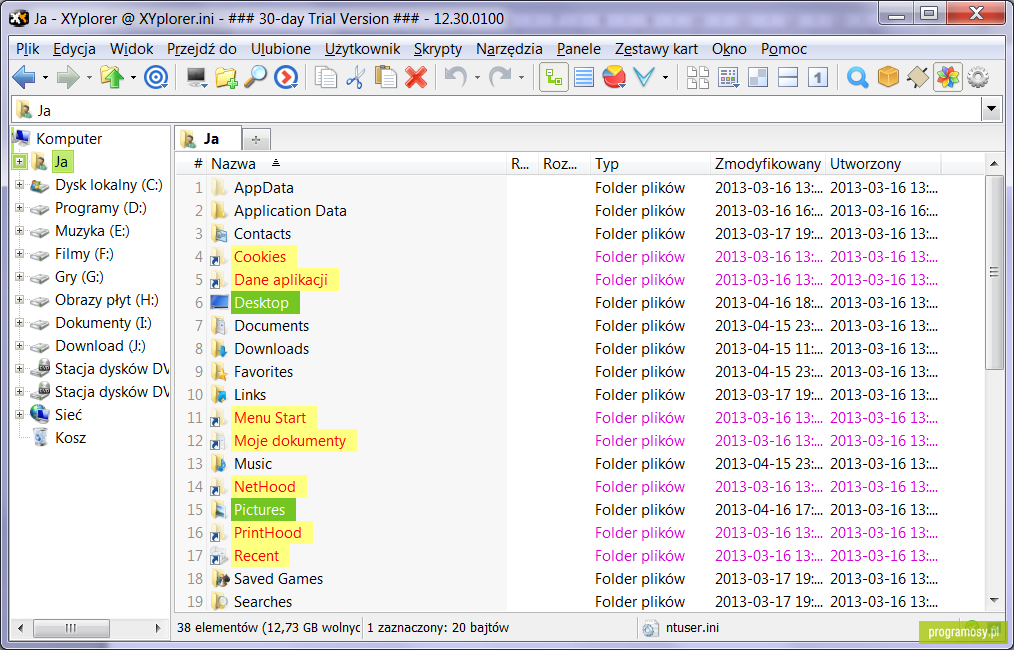
Task: Select the Ja tab
Action: pyautogui.click(x=208, y=138)
